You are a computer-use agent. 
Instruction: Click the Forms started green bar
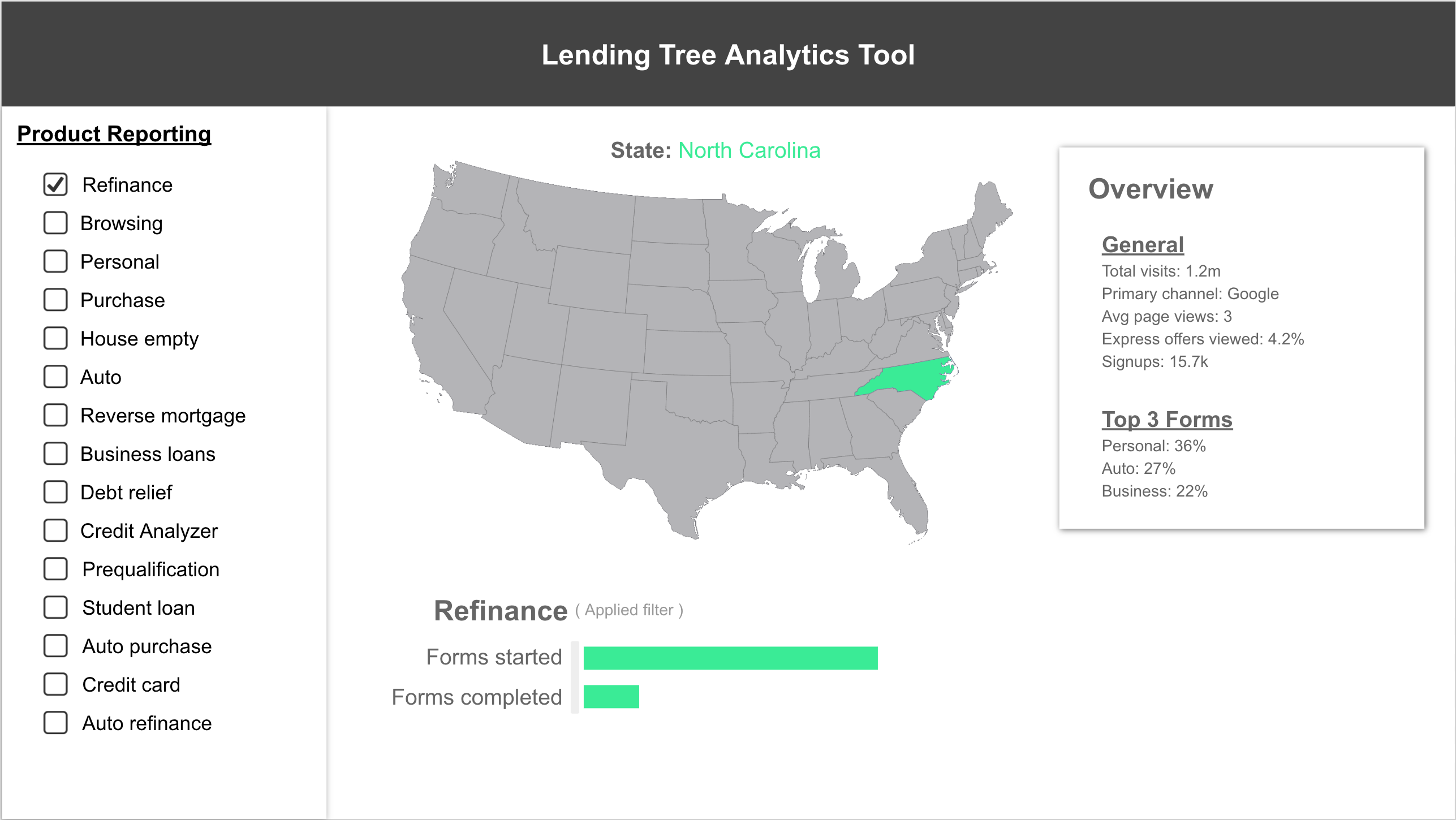[730, 658]
